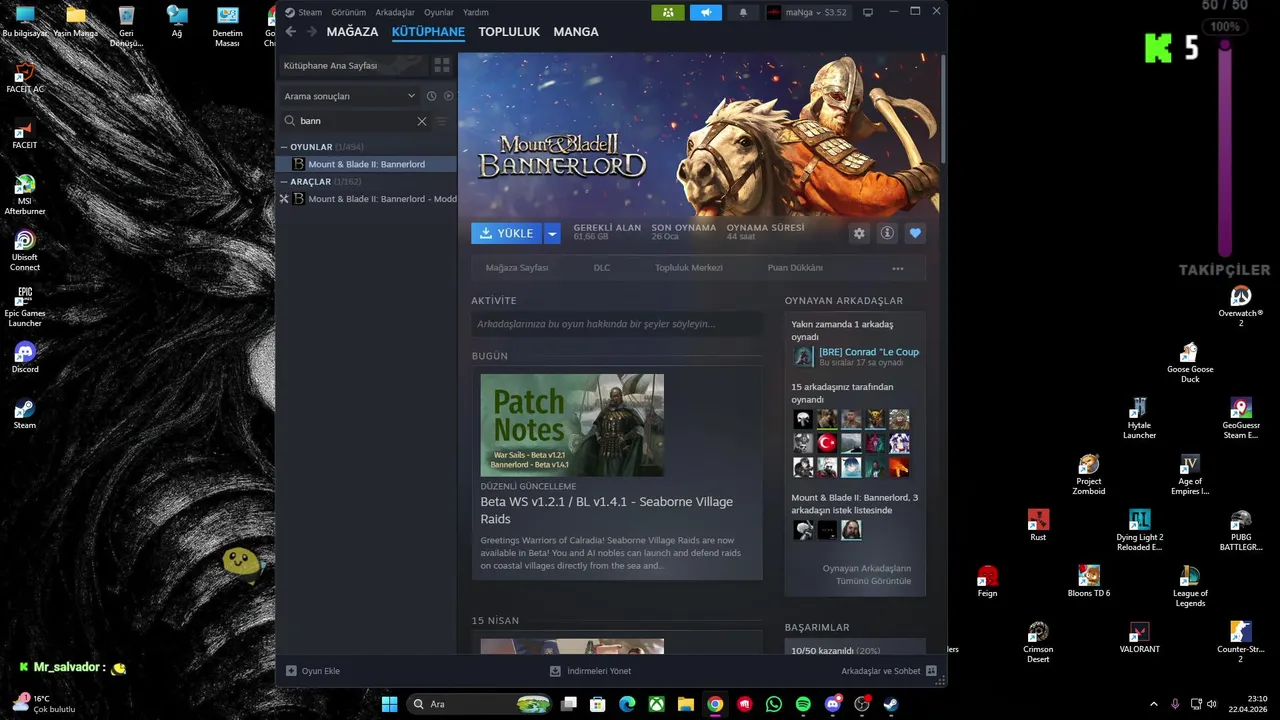Switch Steam to Big Picture mode
This screenshot has height=720, width=1280.
point(867,12)
